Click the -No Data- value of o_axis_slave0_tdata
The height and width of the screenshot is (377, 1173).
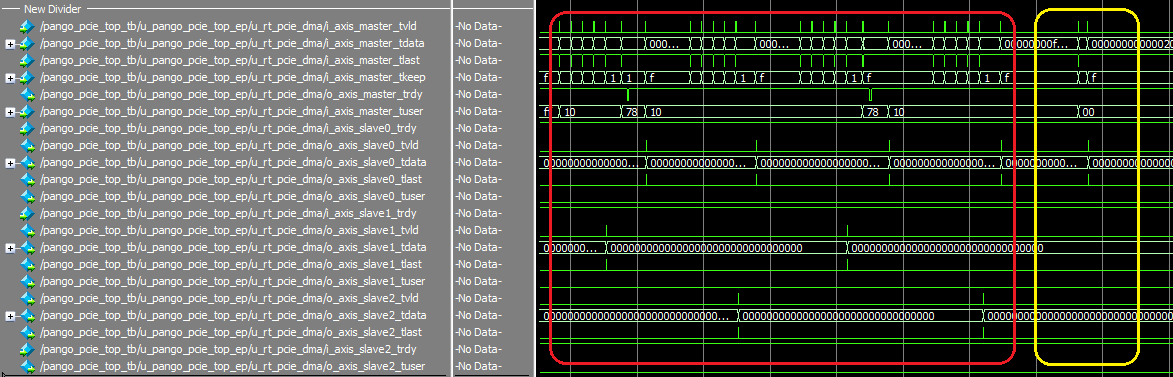coord(478,162)
